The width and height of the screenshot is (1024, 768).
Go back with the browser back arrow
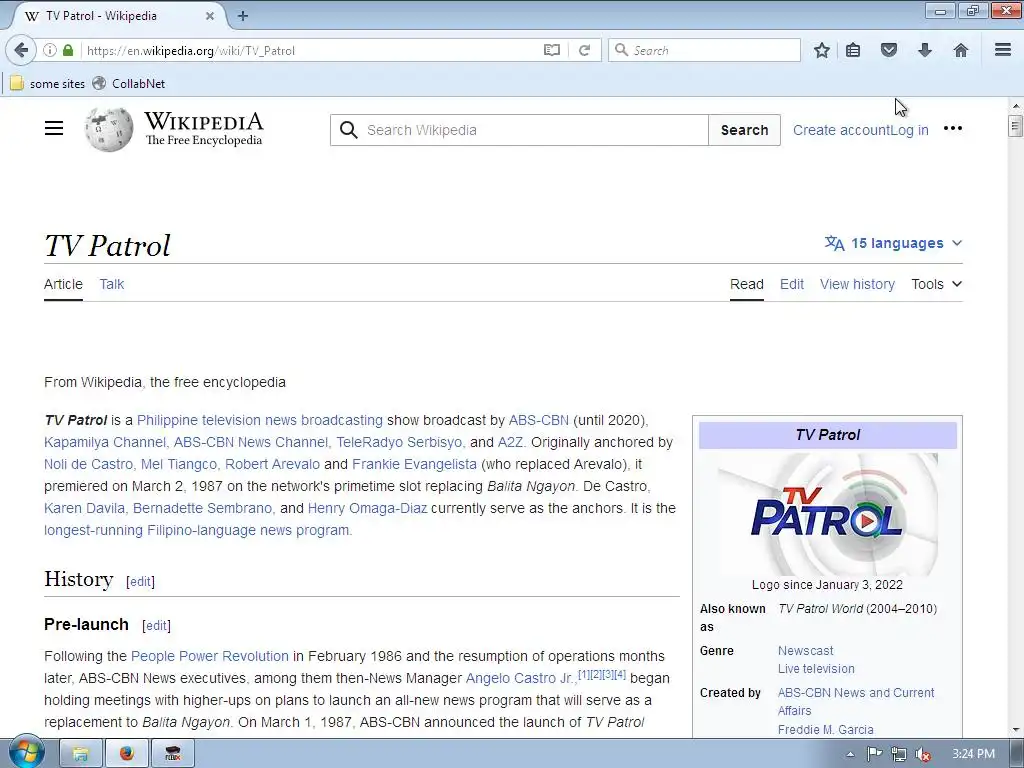point(20,50)
